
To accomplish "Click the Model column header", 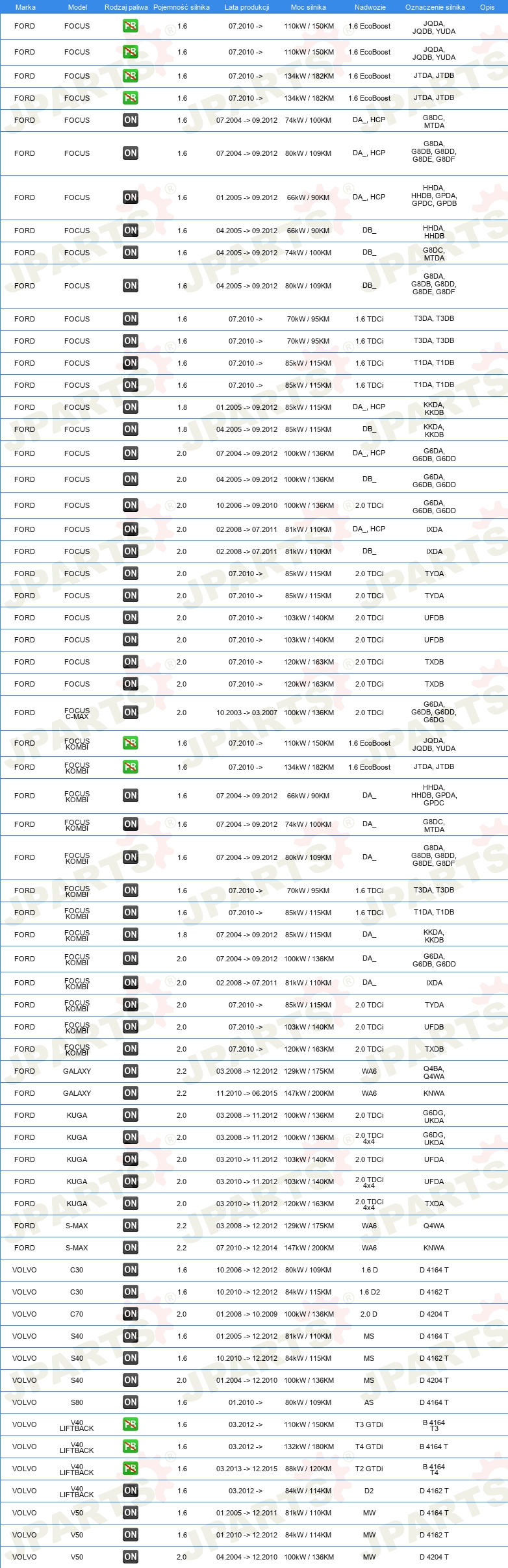I will click(77, 7).
